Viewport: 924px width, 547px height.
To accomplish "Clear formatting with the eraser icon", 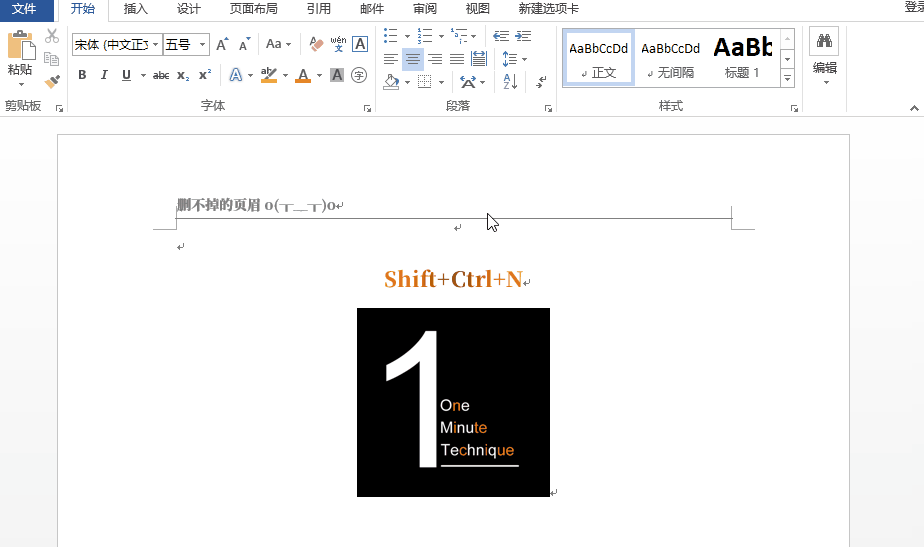I will (316, 44).
